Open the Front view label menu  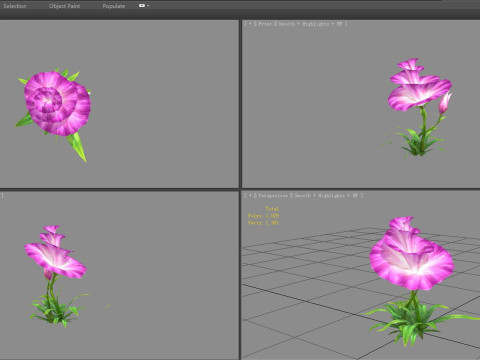click(x=265, y=24)
